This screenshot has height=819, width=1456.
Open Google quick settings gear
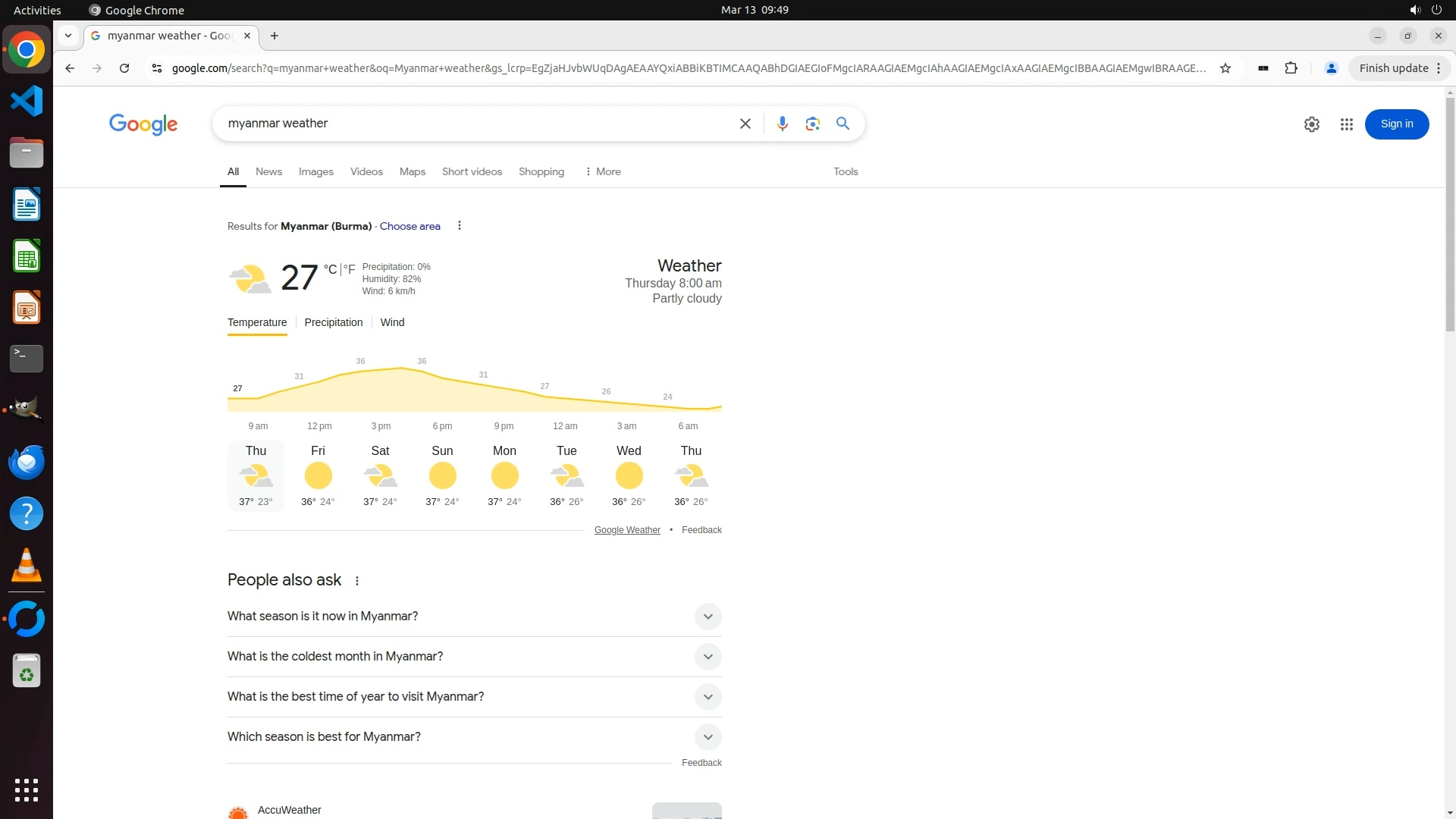(x=1311, y=124)
